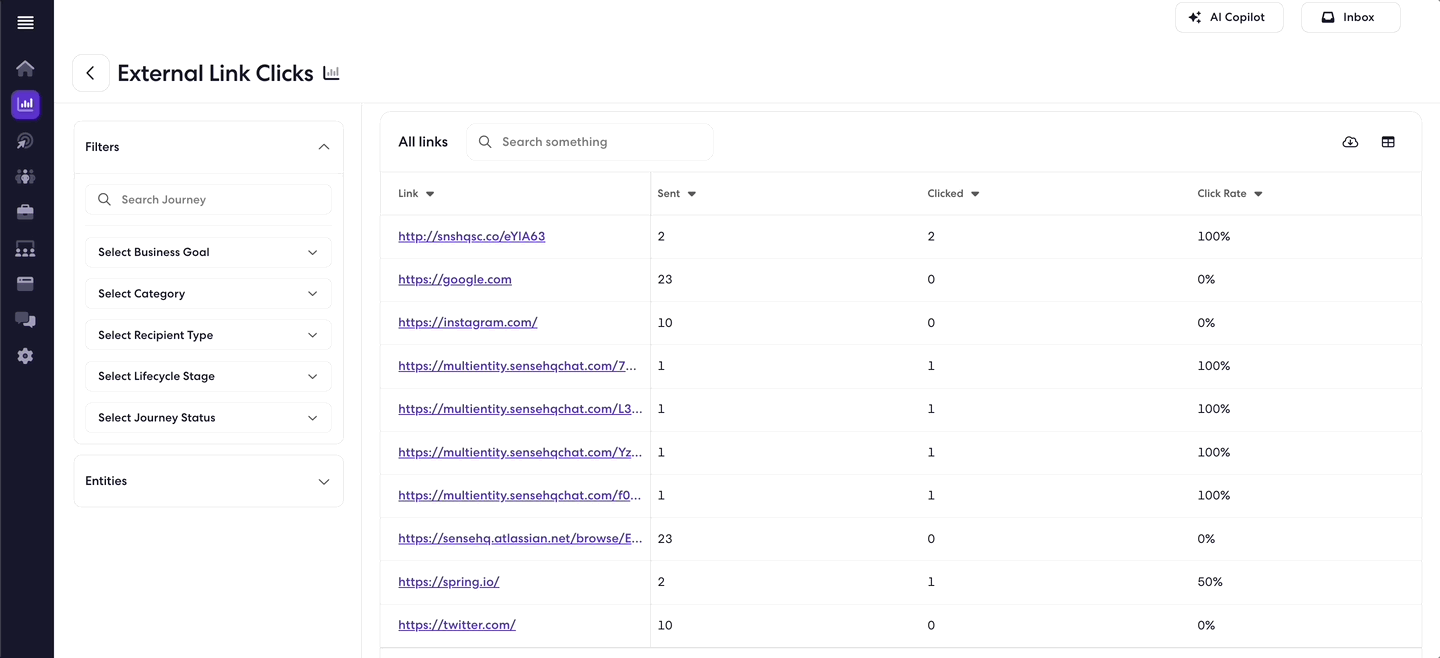This screenshot has width=1440, height=658.
Task: Open the Inbox button
Action: 1350,17
